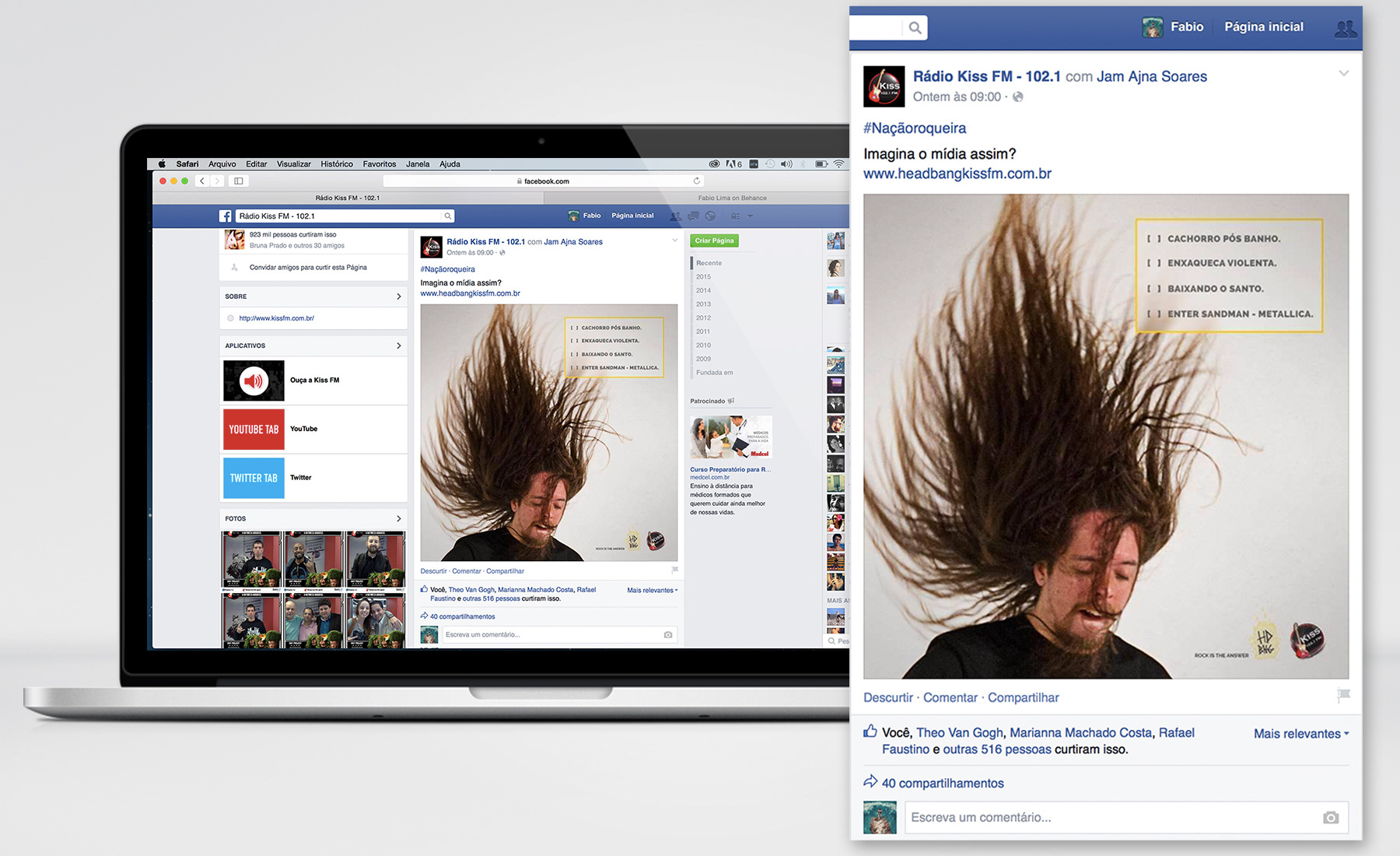Click Comentar under the enlarged post
This screenshot has width=1400, height=856.
[950, 698]
